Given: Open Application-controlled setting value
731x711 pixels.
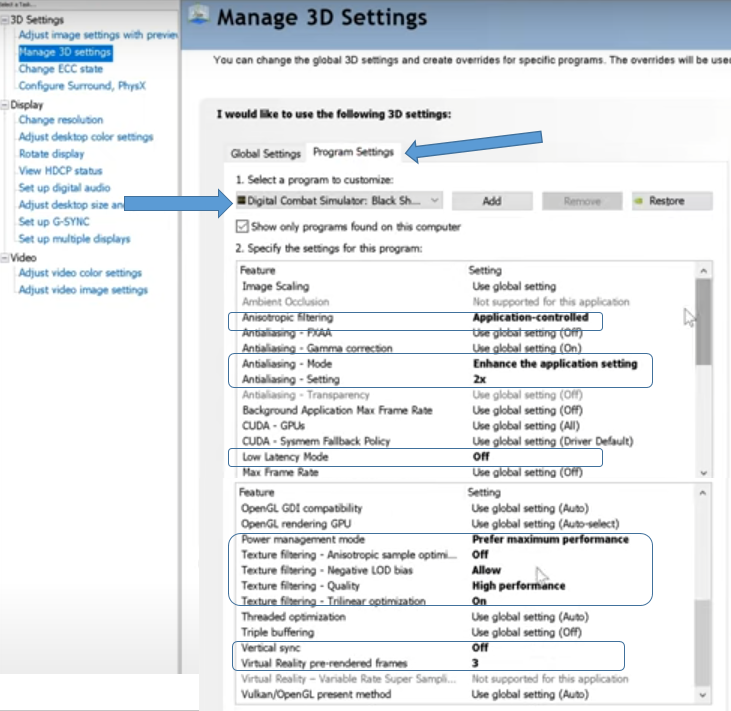Looking at the screenshot, I should (x=531, y=318).
